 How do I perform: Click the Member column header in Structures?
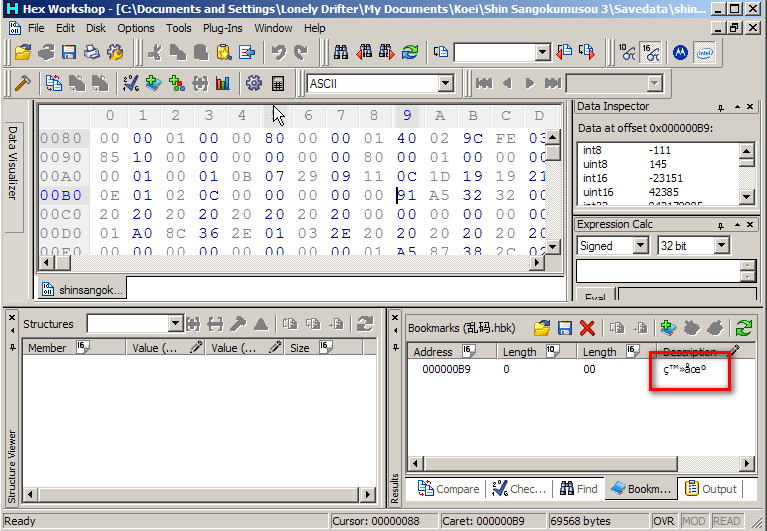(x=74, y=348)
